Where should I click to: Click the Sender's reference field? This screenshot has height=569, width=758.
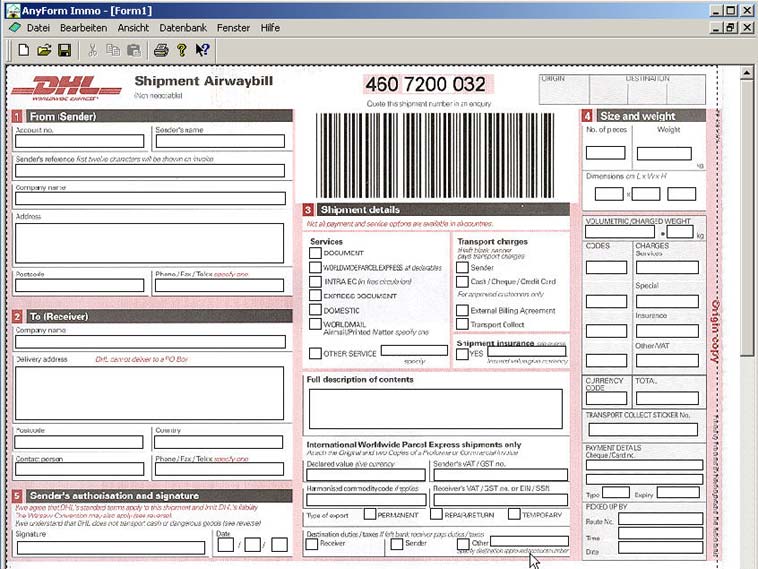[x=150, y=170]
